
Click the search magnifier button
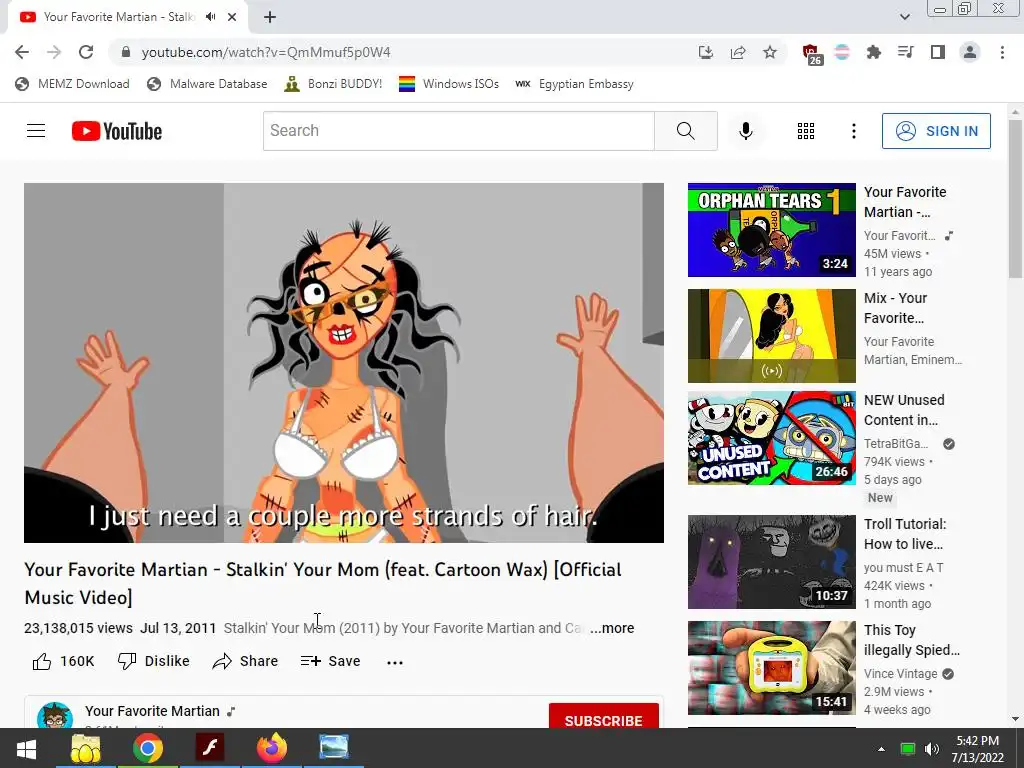[686, 131]
